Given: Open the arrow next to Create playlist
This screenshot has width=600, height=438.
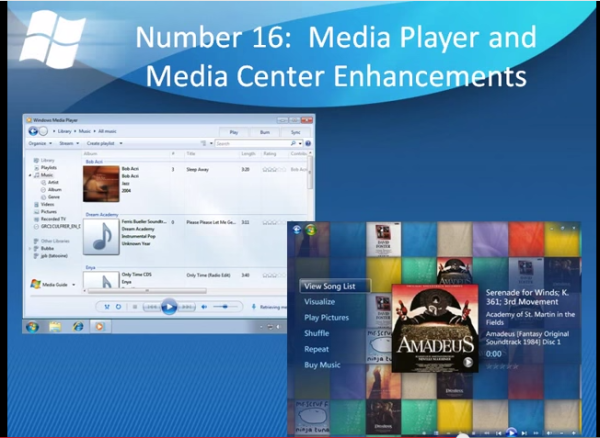Looking at the screenshot, I should [x=121, y=143].
